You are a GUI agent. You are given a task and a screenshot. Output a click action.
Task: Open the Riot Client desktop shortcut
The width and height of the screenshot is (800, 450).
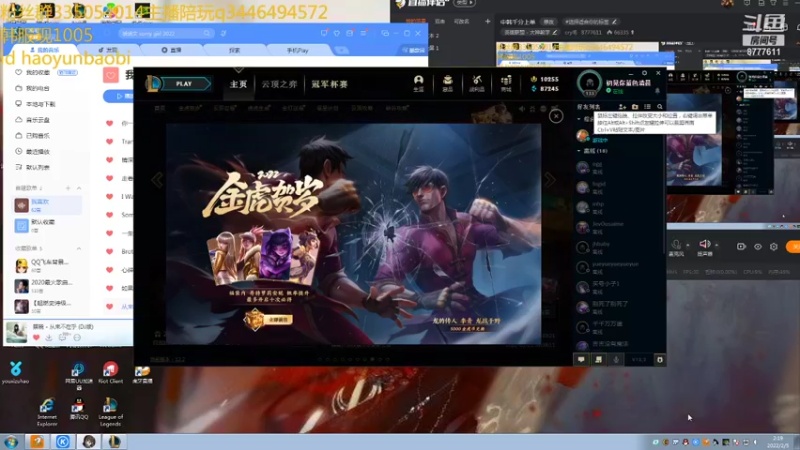point(110,372)
